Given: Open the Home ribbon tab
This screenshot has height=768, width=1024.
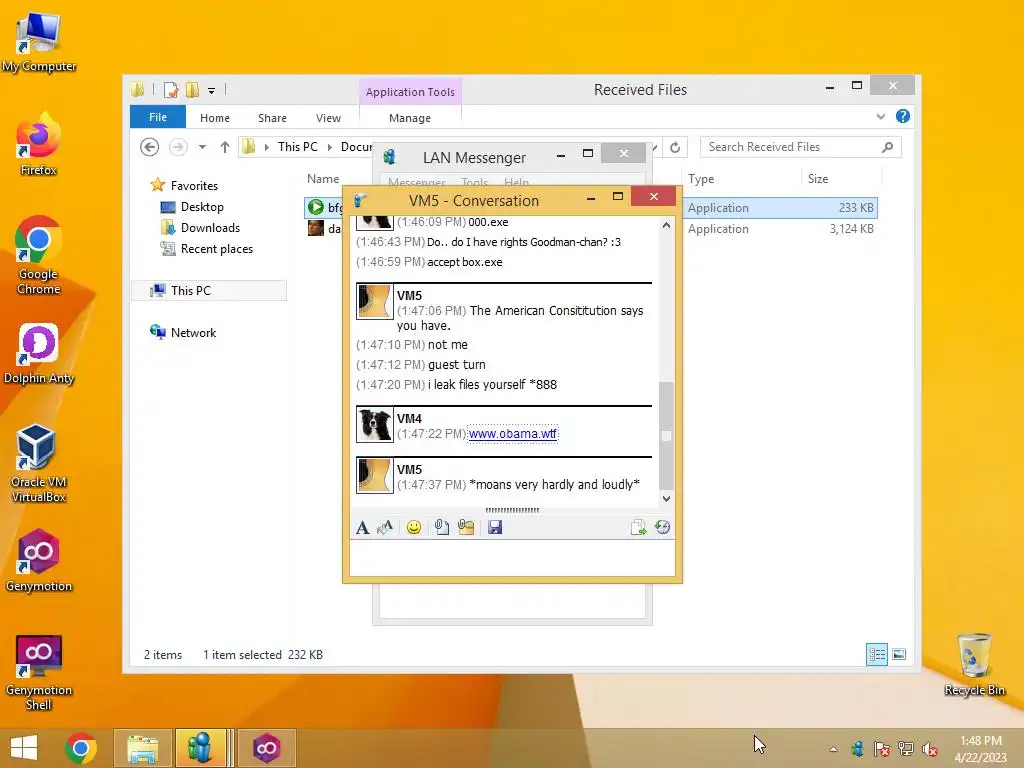Looking at the screenshot, I should coord(215,118).
